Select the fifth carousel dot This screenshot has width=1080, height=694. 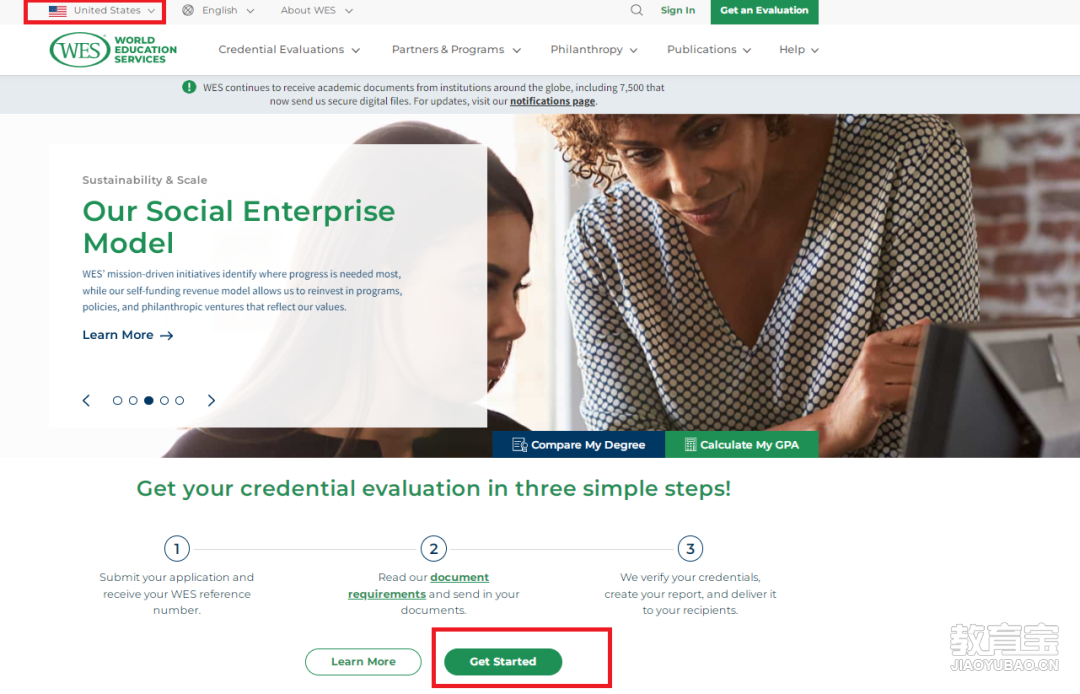point(180,401)
